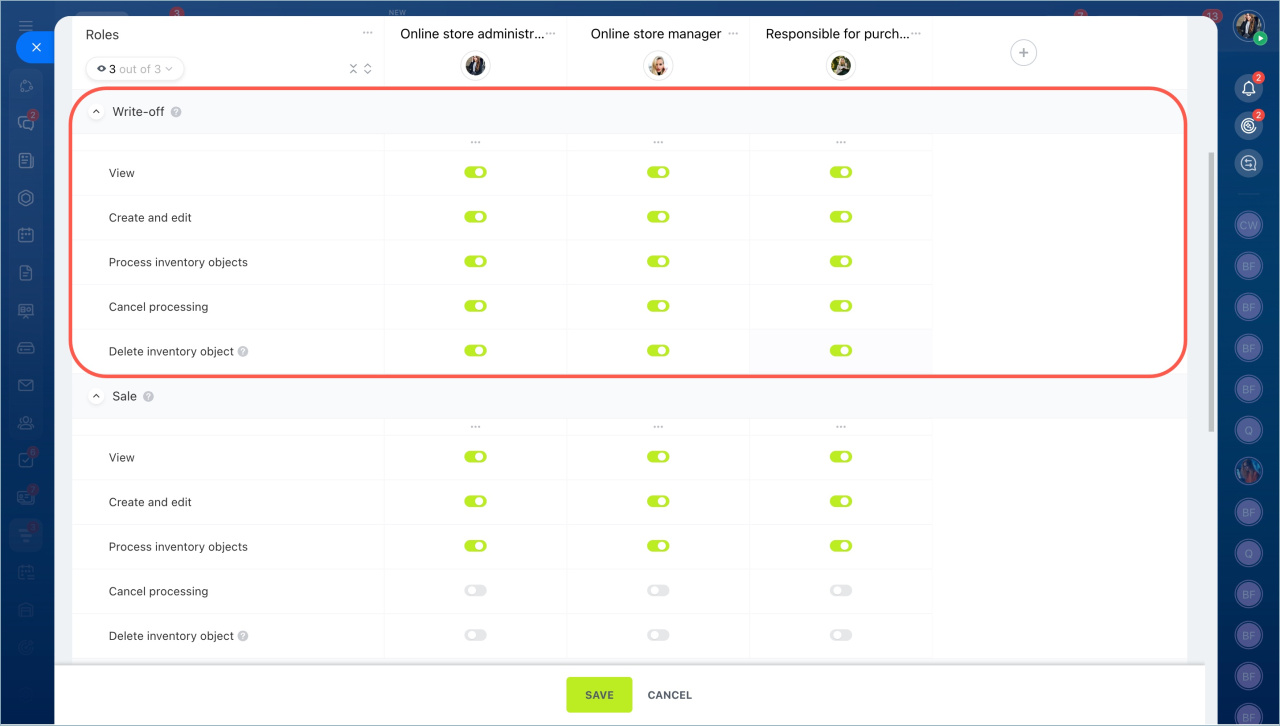Viewport: 1280px width, 726px height.
Task: Click the Write-off help question icon
Action: [176, 112]
